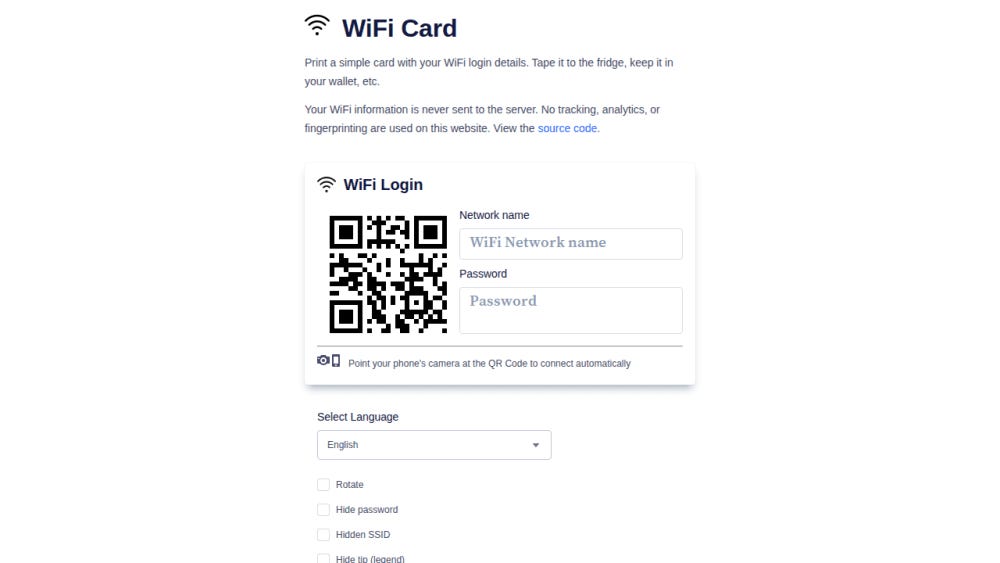Click the WiFi icon beside the WiFi Card title

317,26
